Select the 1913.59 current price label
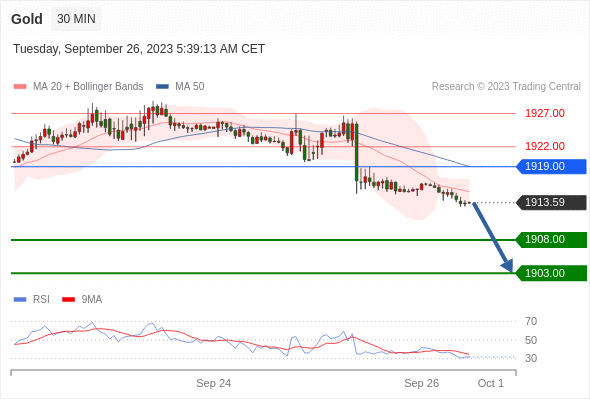 point(551,202)
